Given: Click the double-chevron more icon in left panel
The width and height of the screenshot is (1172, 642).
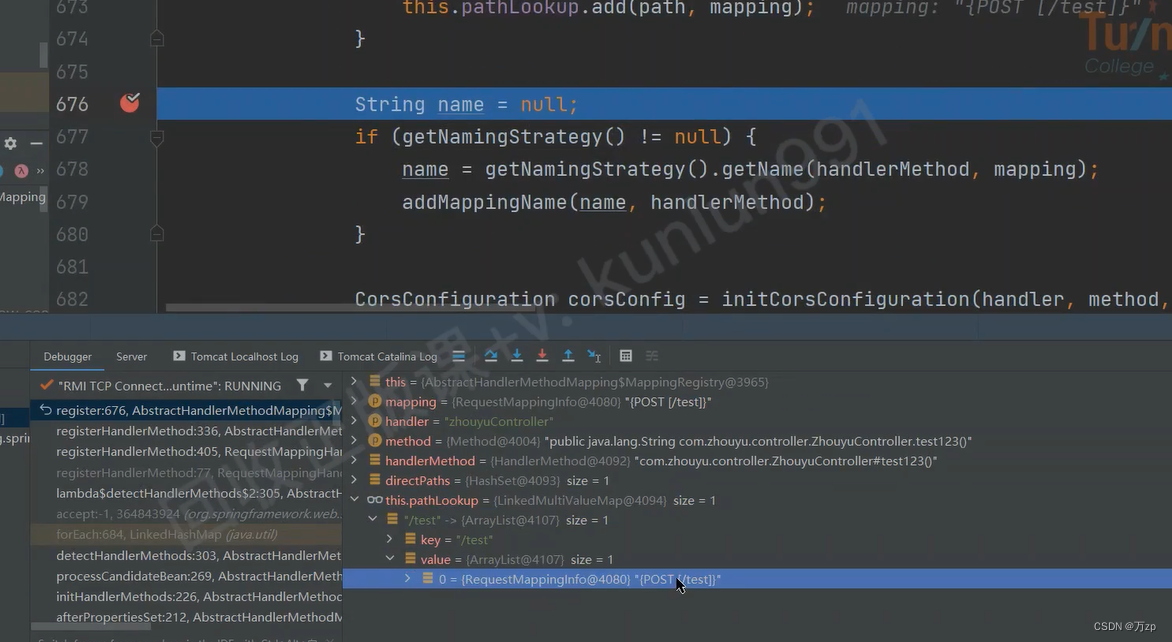Looking at the screenshot, I should (x=40, y=171).
